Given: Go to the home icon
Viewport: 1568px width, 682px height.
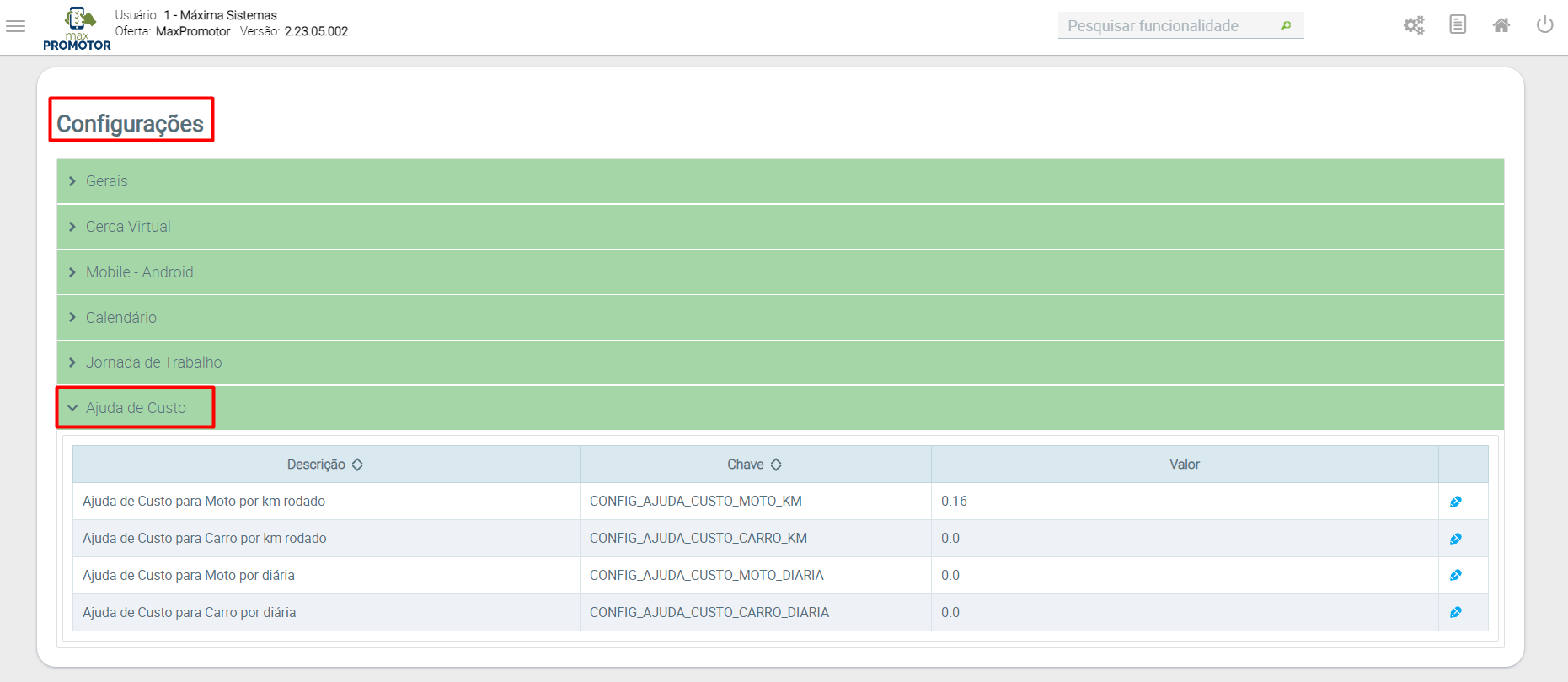Looking at the screenshot, I should tap(1501, 25).
